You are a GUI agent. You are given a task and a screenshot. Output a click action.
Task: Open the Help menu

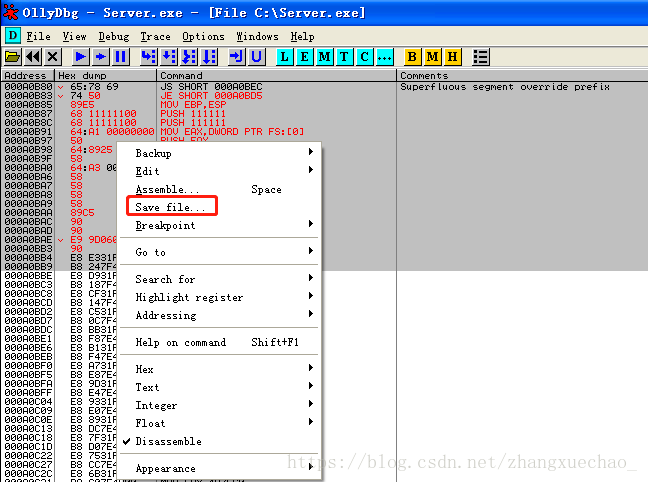(302, 36)
